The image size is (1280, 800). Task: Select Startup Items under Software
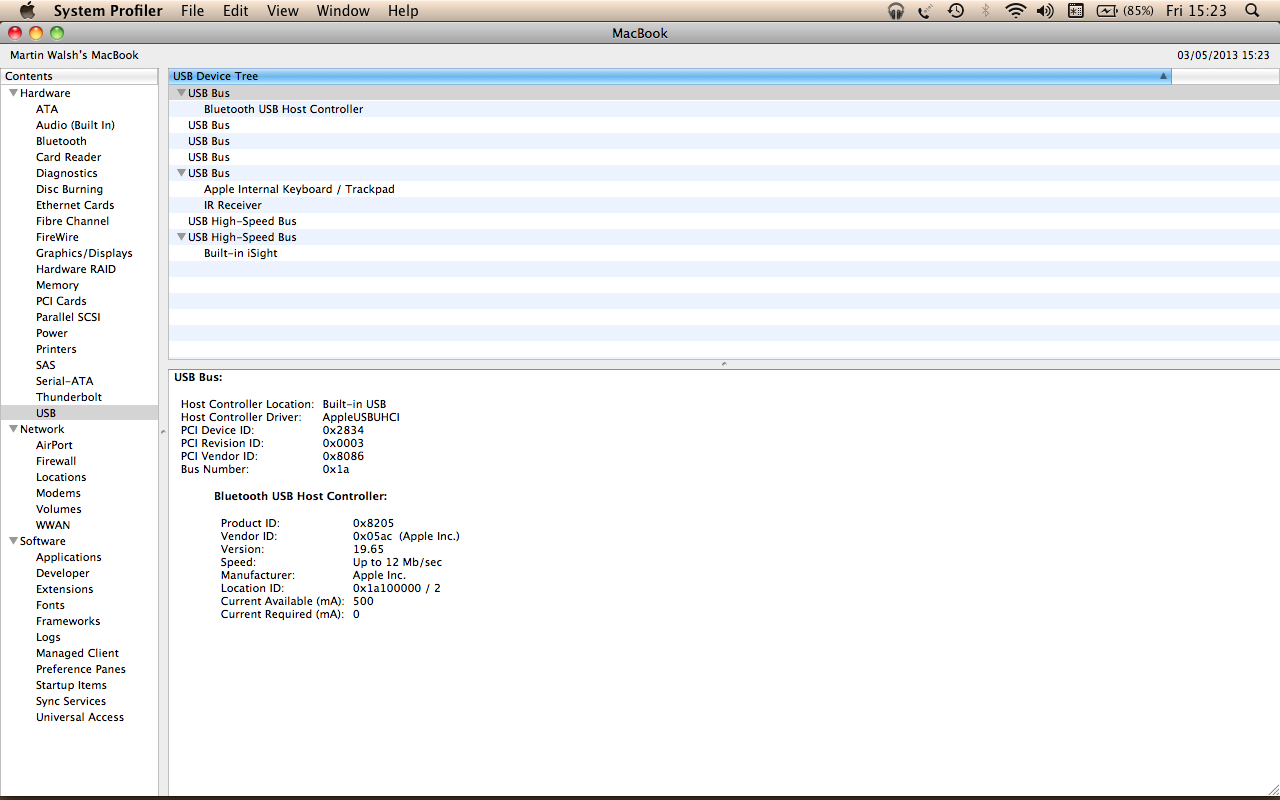click(x=71, y=685)
